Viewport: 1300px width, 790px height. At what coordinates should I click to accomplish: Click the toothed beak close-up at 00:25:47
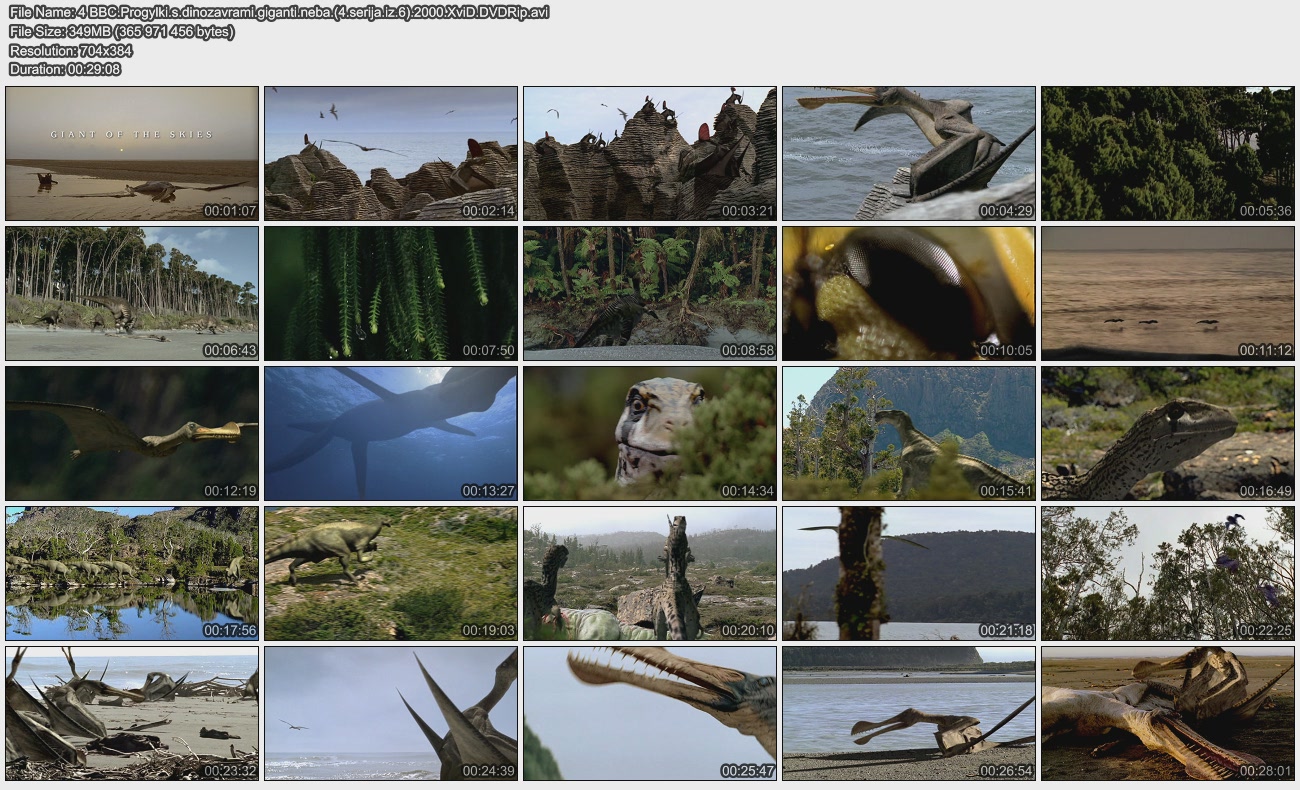click(x=650, y=713)
